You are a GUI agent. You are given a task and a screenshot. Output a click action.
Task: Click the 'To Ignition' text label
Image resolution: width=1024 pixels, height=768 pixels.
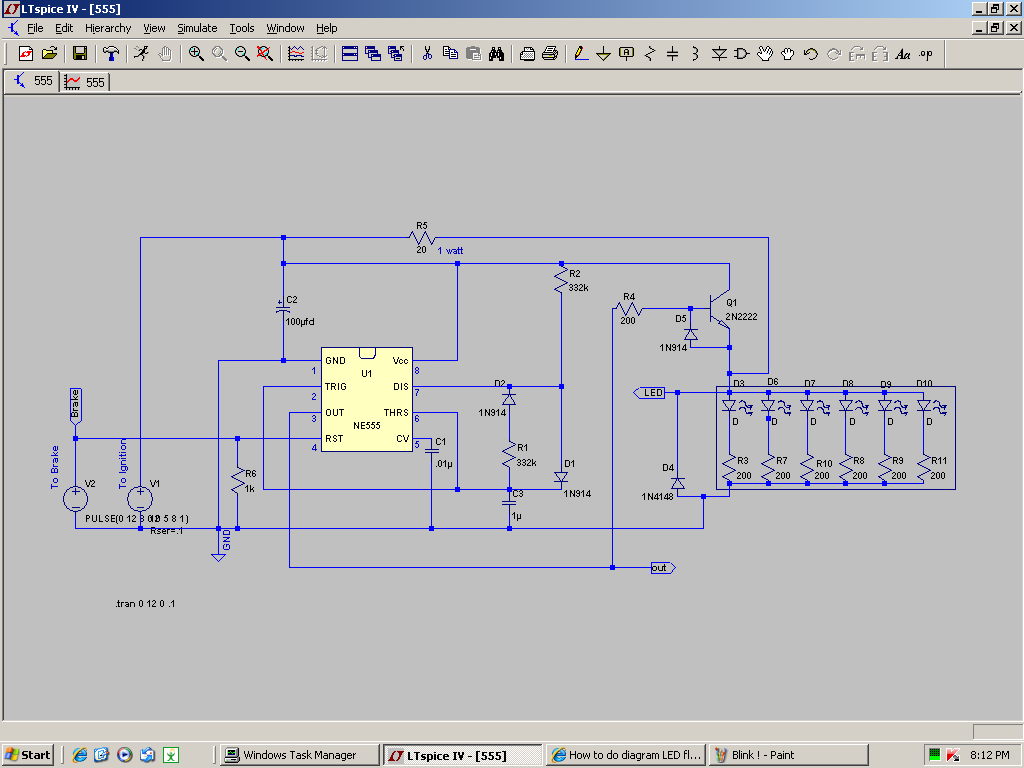point(123,464)
